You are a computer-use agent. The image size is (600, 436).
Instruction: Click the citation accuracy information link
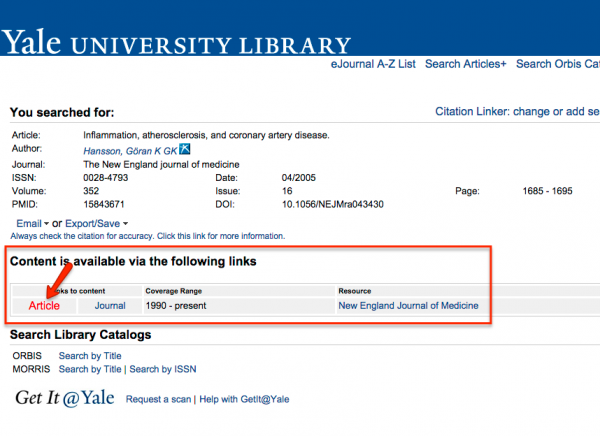click(x=148, y=236)
